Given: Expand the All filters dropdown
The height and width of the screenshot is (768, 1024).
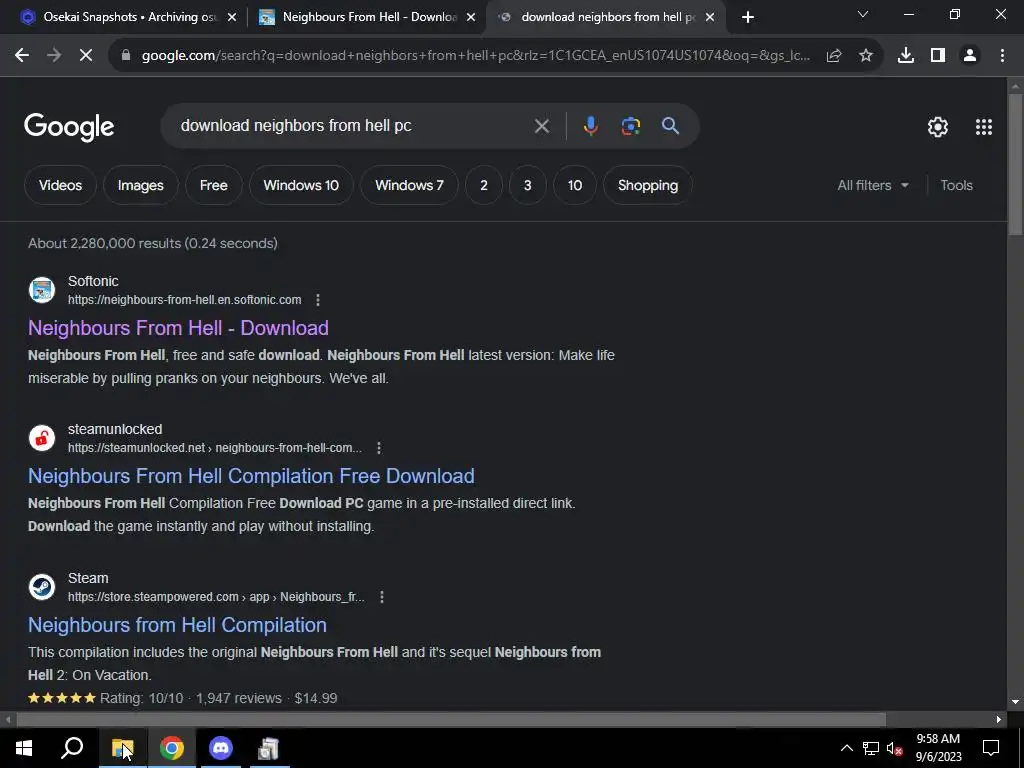Looking at the screenshot, I should (x=873, y=185).
